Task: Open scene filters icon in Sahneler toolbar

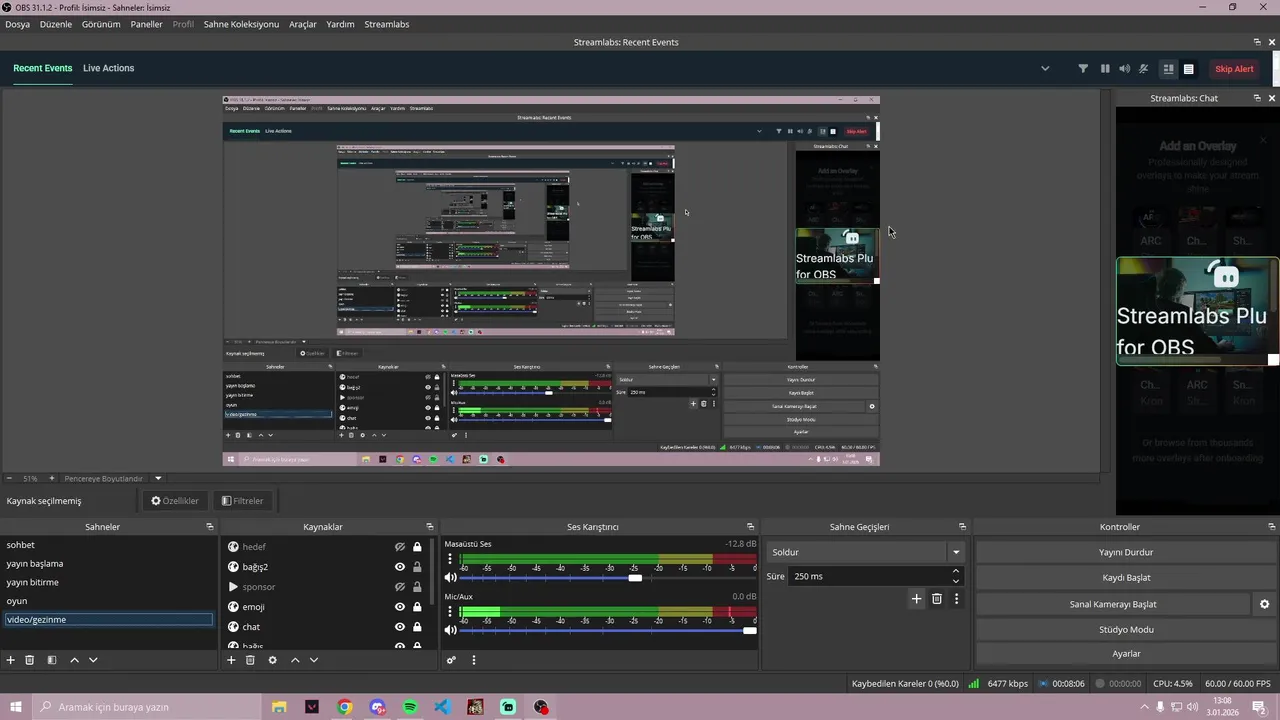Action: point(52,660)
